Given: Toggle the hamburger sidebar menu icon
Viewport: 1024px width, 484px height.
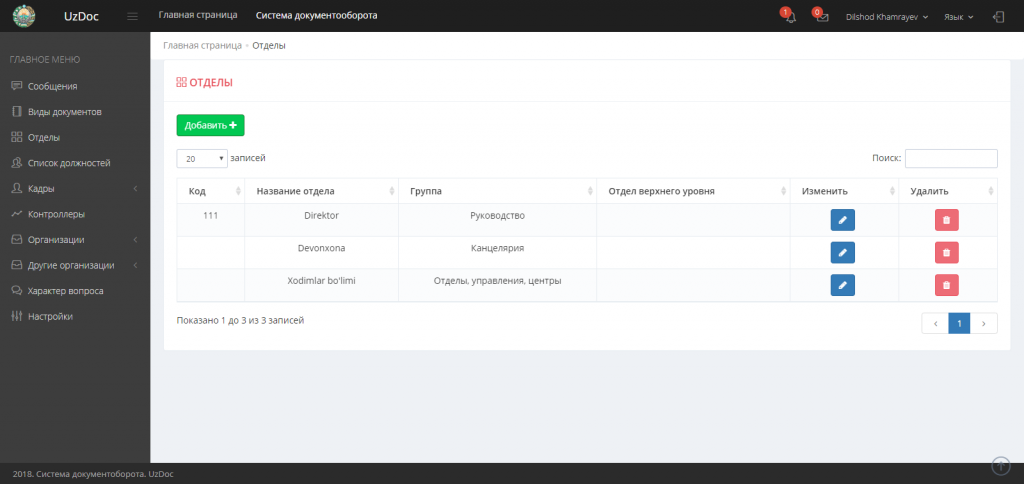Looking at the screenshot, I should [x=133, y=16].
